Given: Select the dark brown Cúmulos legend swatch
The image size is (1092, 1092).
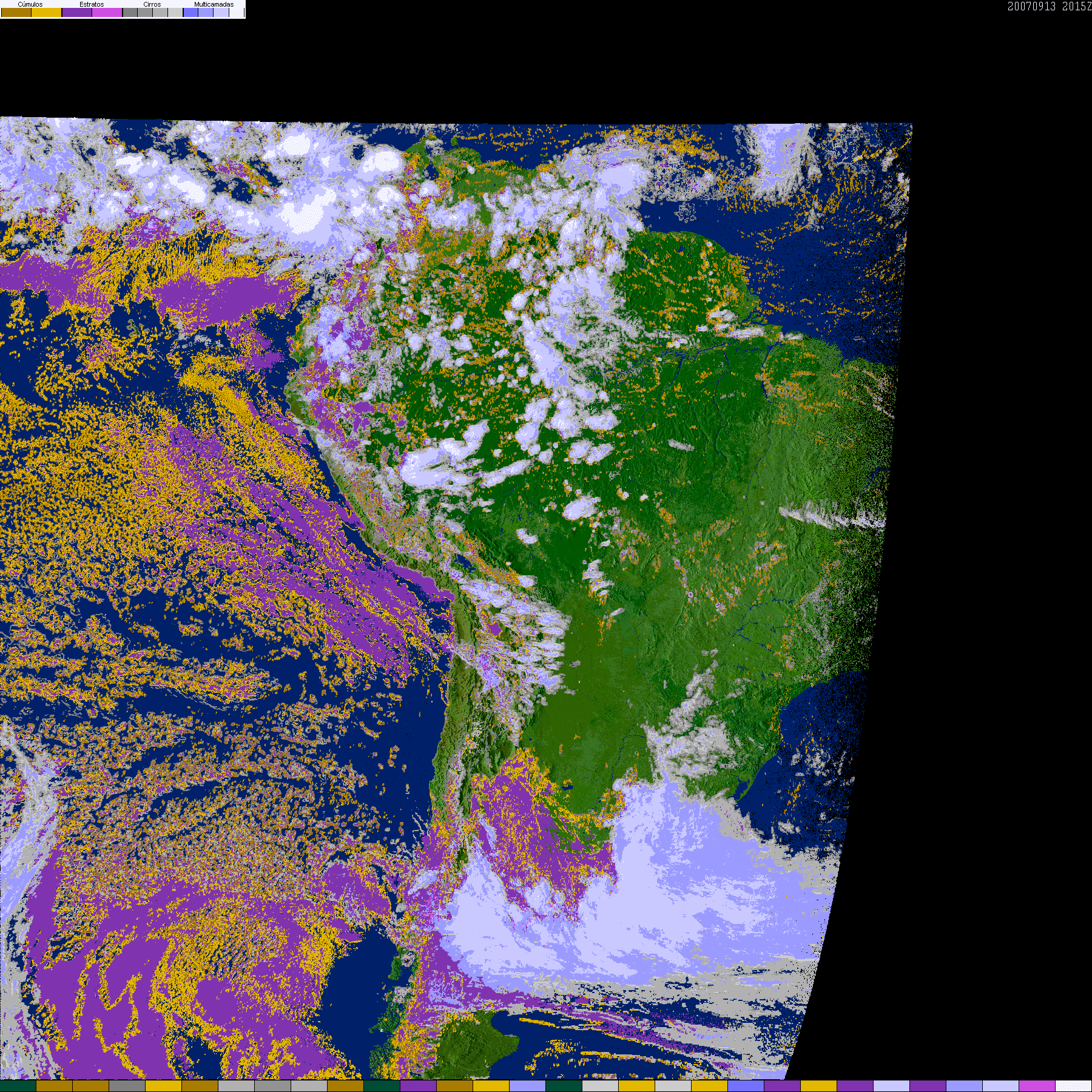Looking at the screenshot, I should 16,13.
